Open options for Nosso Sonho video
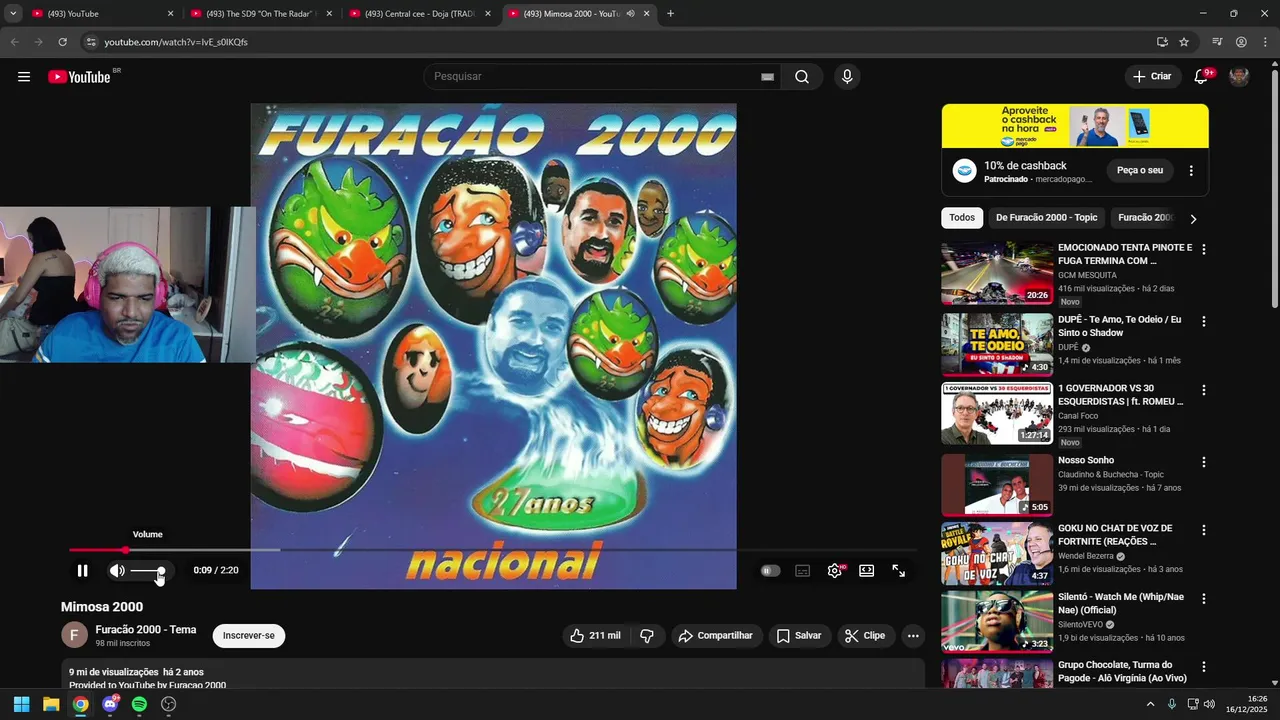 1204,462
